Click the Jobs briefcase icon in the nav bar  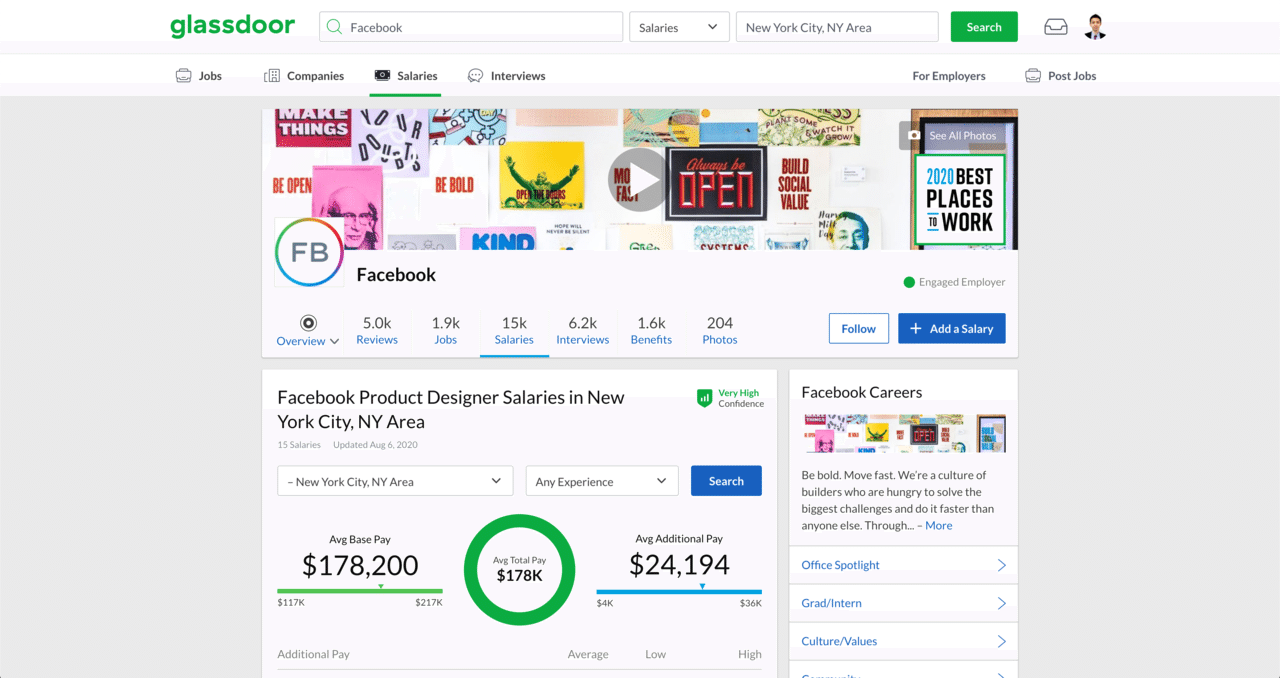[x=183, y=75]
